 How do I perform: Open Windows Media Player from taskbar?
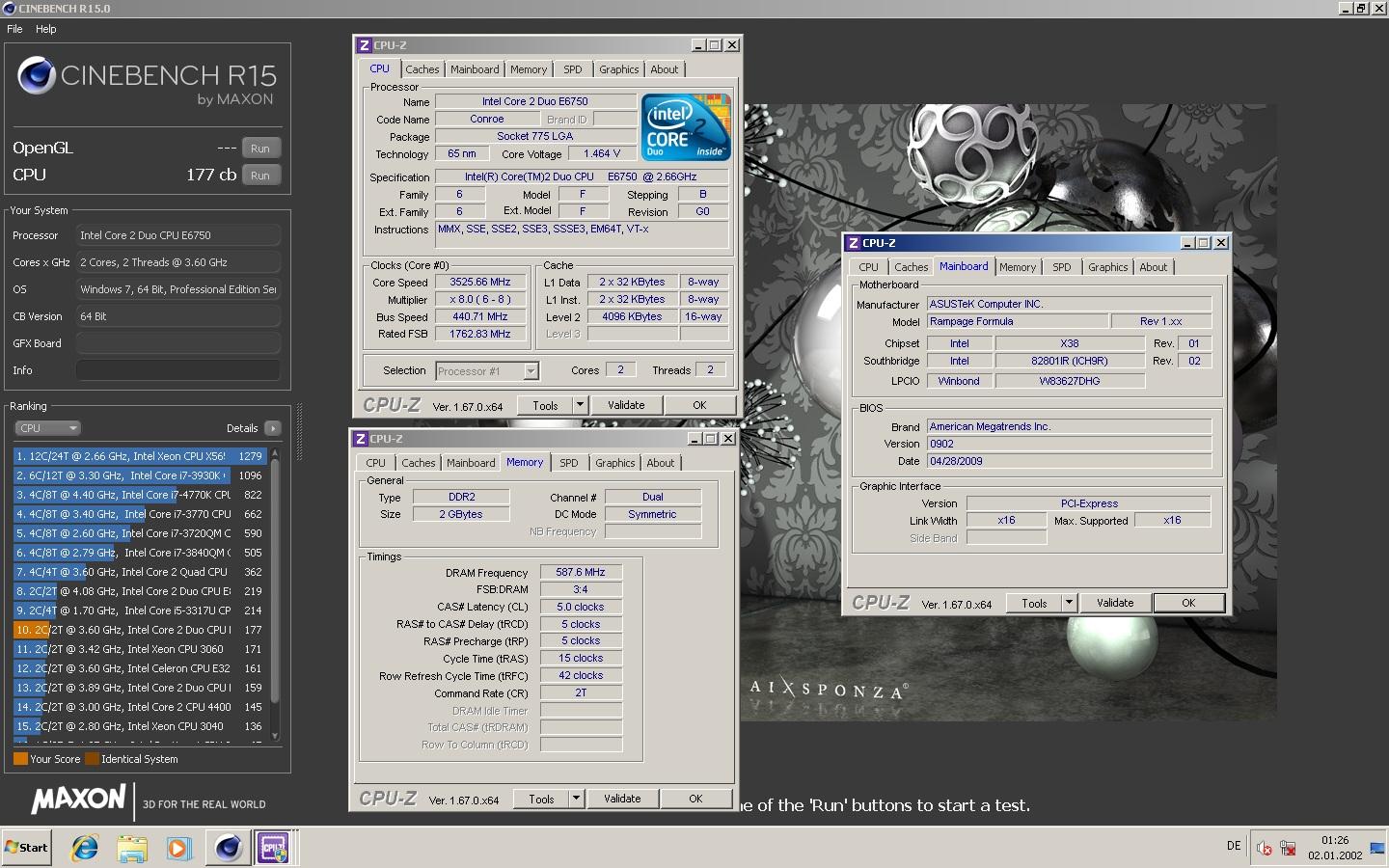[x=178, y=848]
